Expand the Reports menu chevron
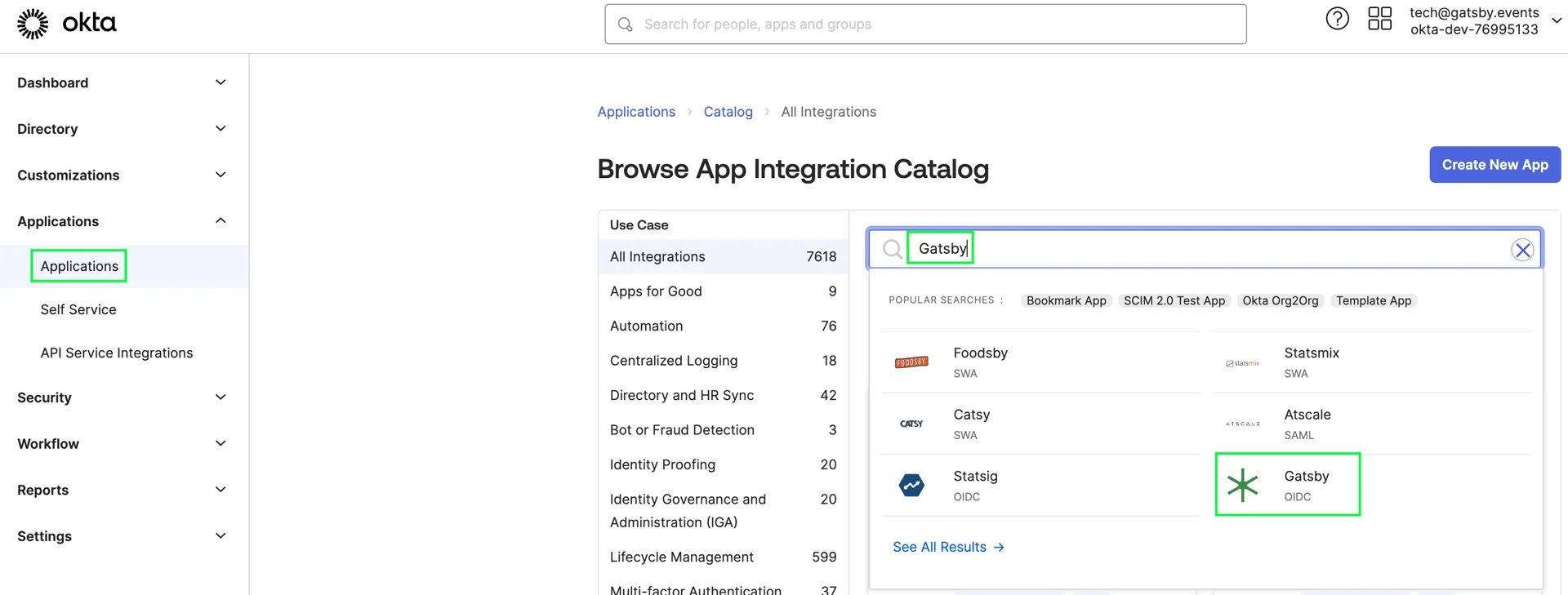 point(220,490)
